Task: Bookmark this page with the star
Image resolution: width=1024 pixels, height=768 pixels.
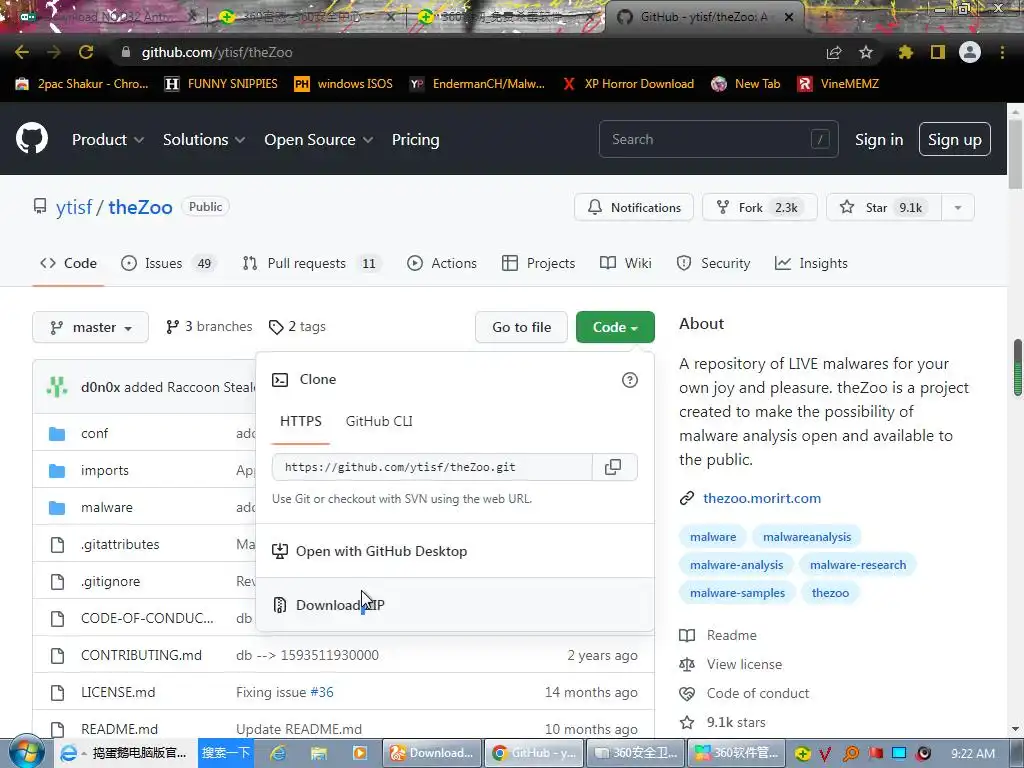Action: coord(866,52)
